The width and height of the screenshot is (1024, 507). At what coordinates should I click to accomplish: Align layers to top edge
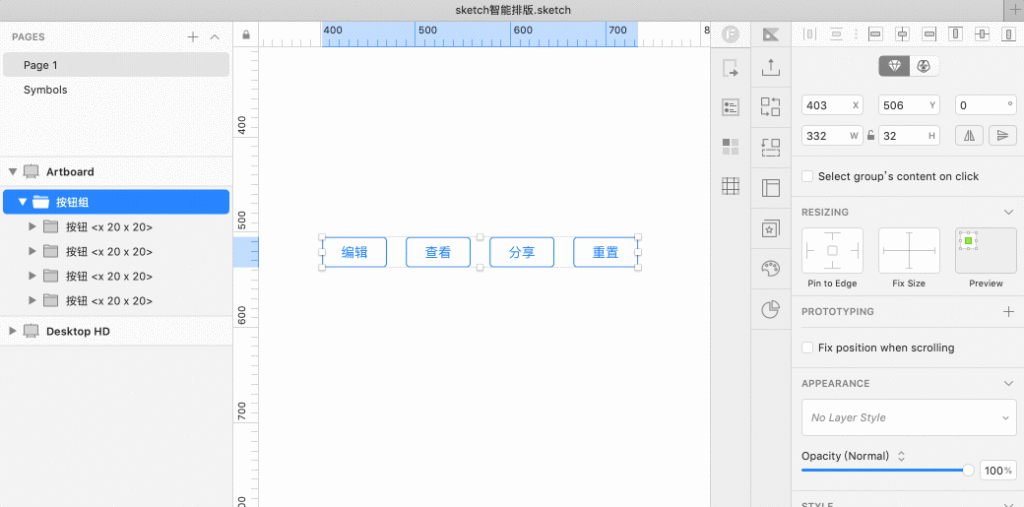click(955, 34)
